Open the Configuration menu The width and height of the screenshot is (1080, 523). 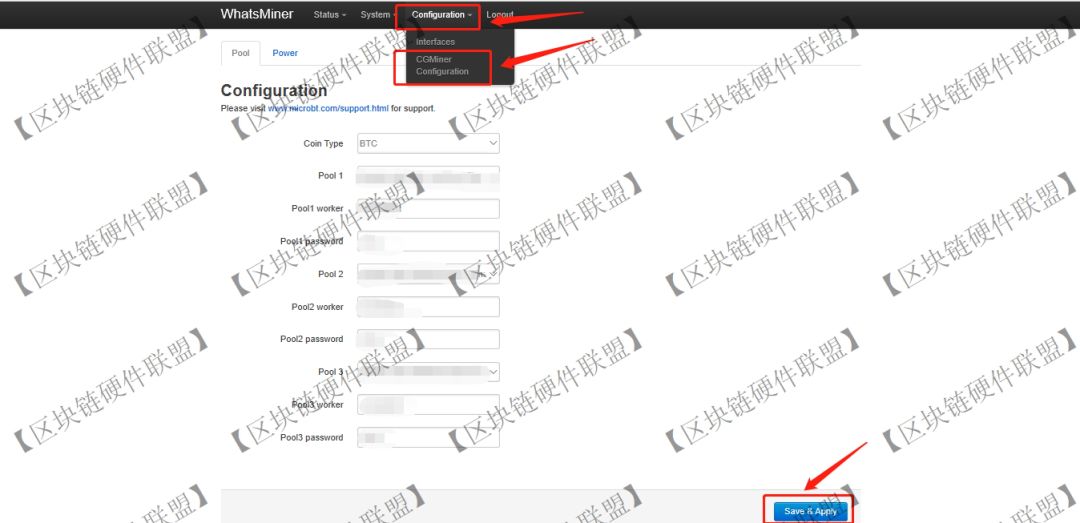442,14
